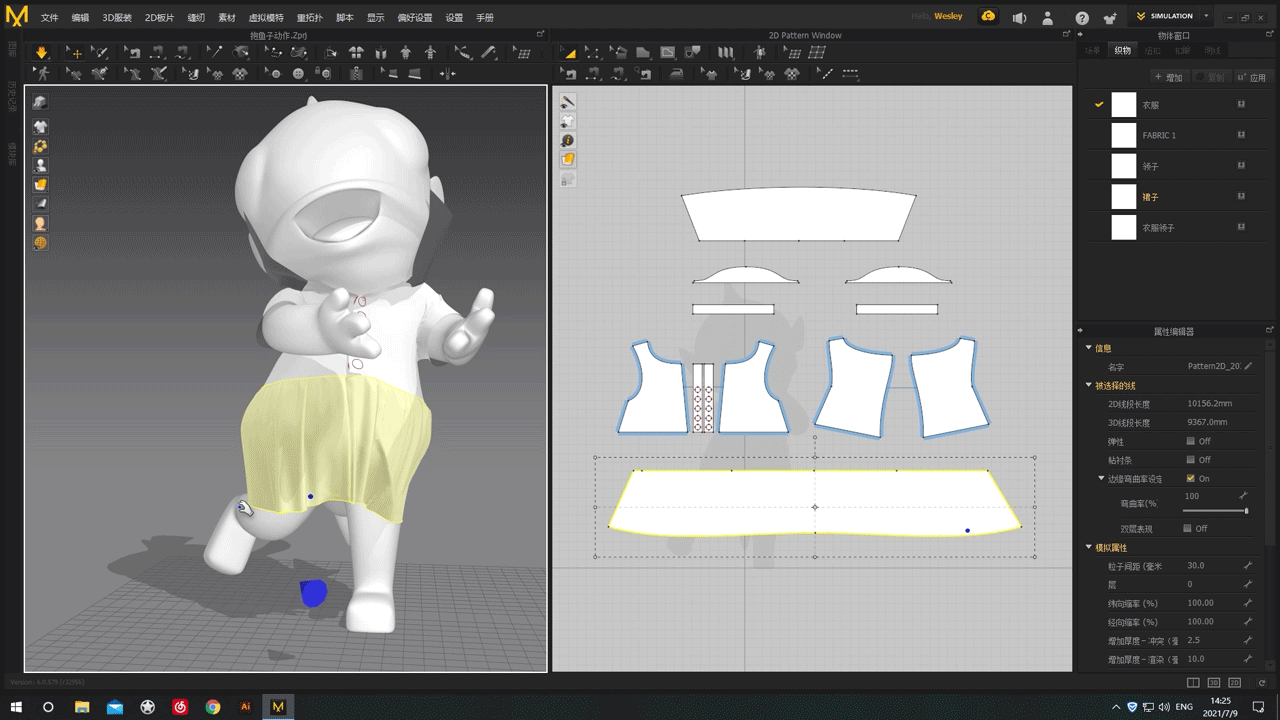Toggle the 弹性 elastic checkbox
Viewport: 1280px width, 720px height.
point(1190,441)
